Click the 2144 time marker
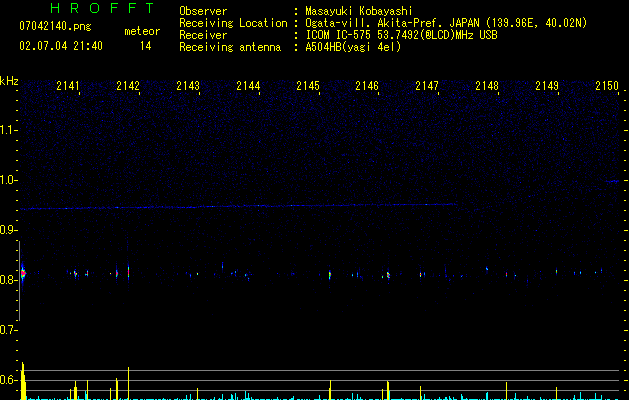629x400 pixels. coord(248,86)
